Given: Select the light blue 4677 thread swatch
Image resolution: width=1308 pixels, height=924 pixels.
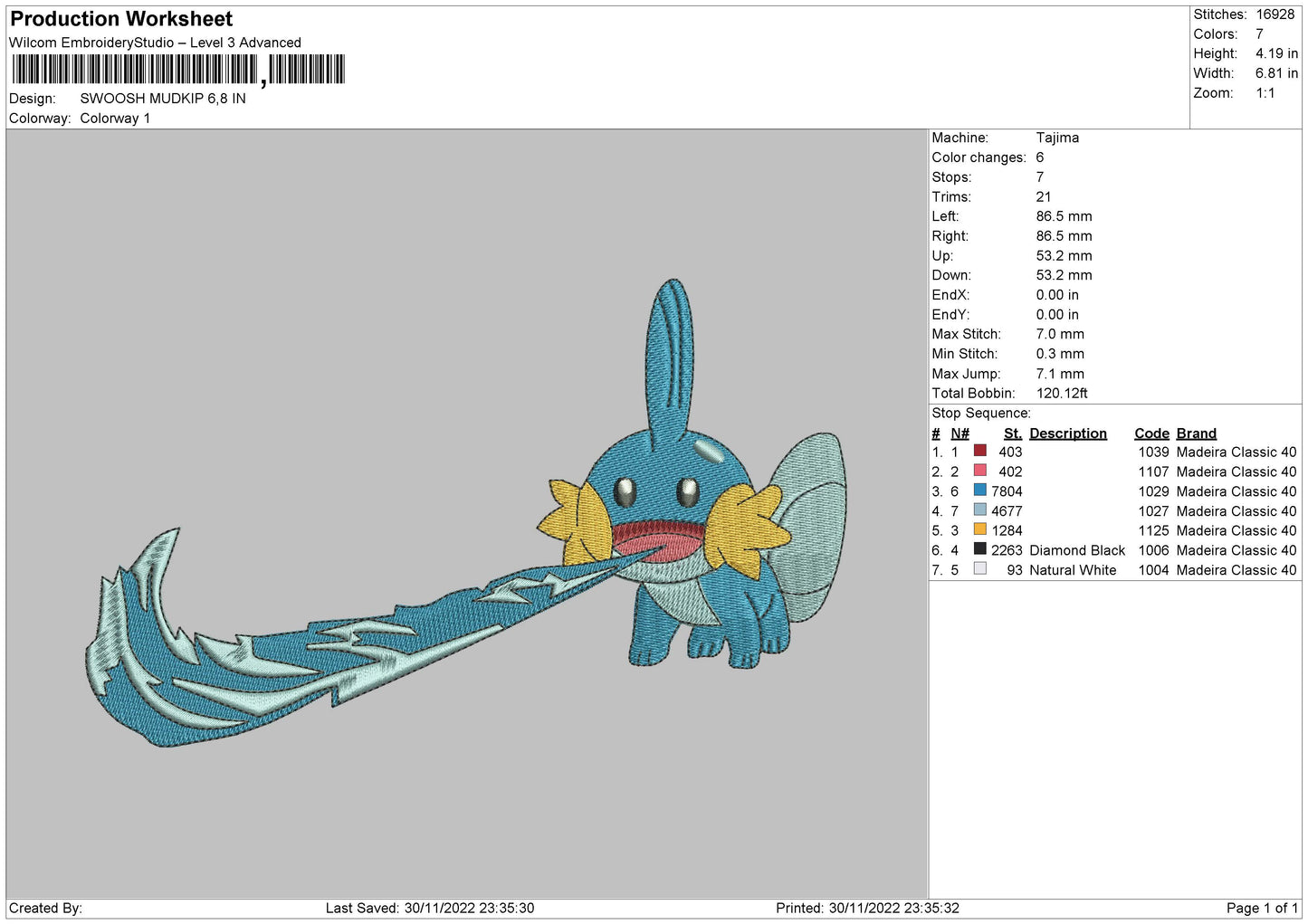Looking at the screenshot, I should coord(979,510).
